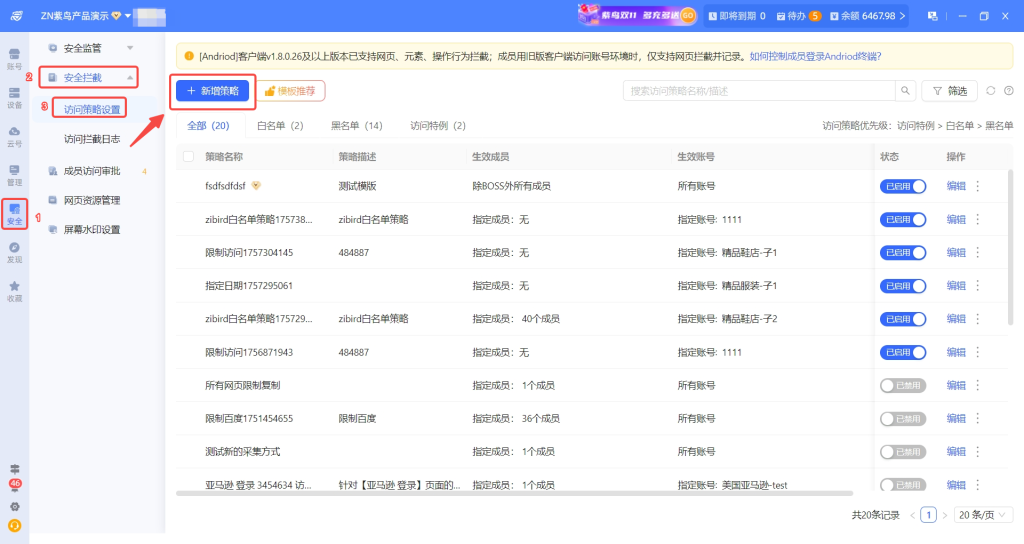This screenshot has height=544, width=1024.
Task: Open the help question mark icon
Action: [1008, 91]
